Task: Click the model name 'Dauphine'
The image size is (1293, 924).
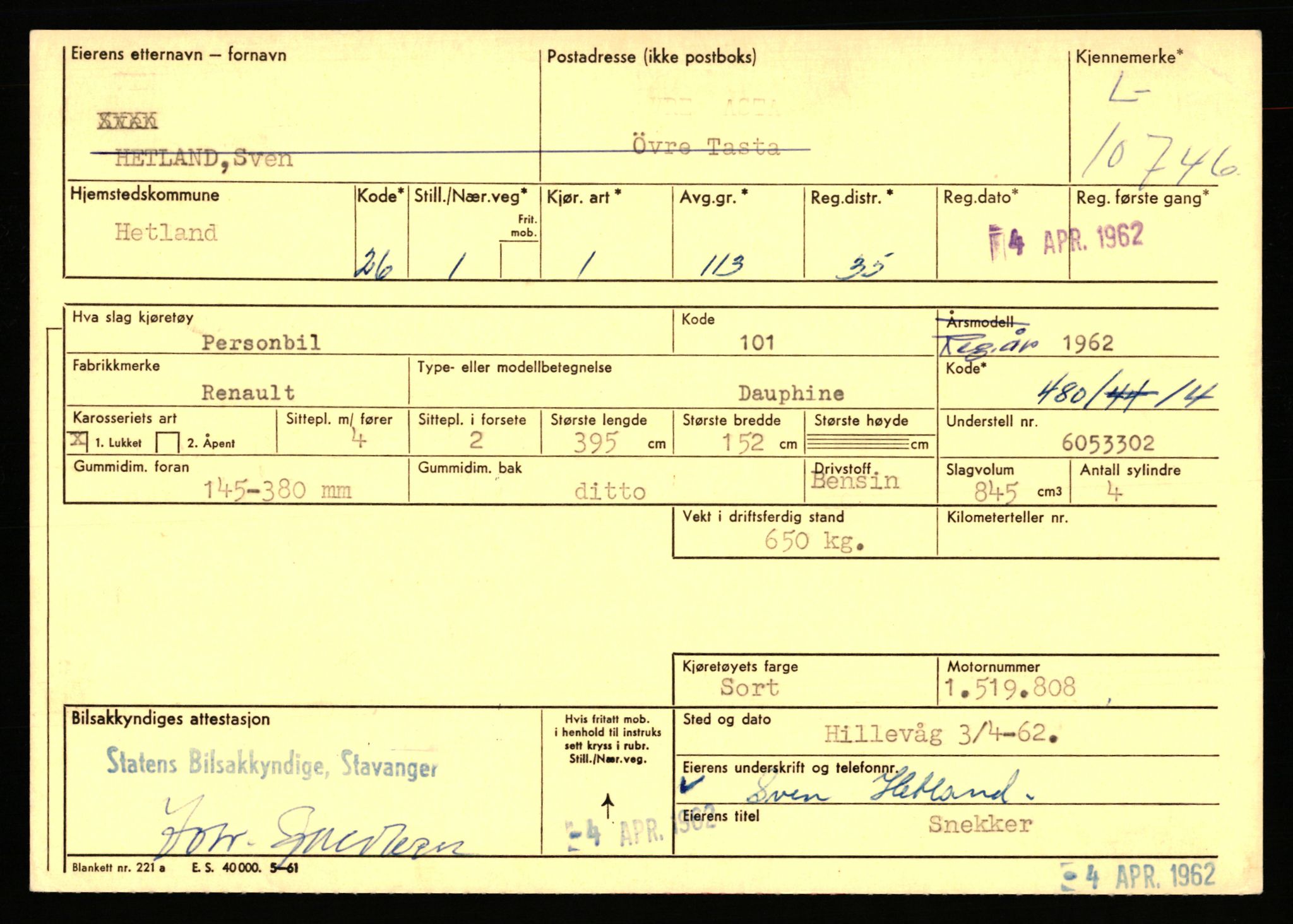Action: click(791, 393)
